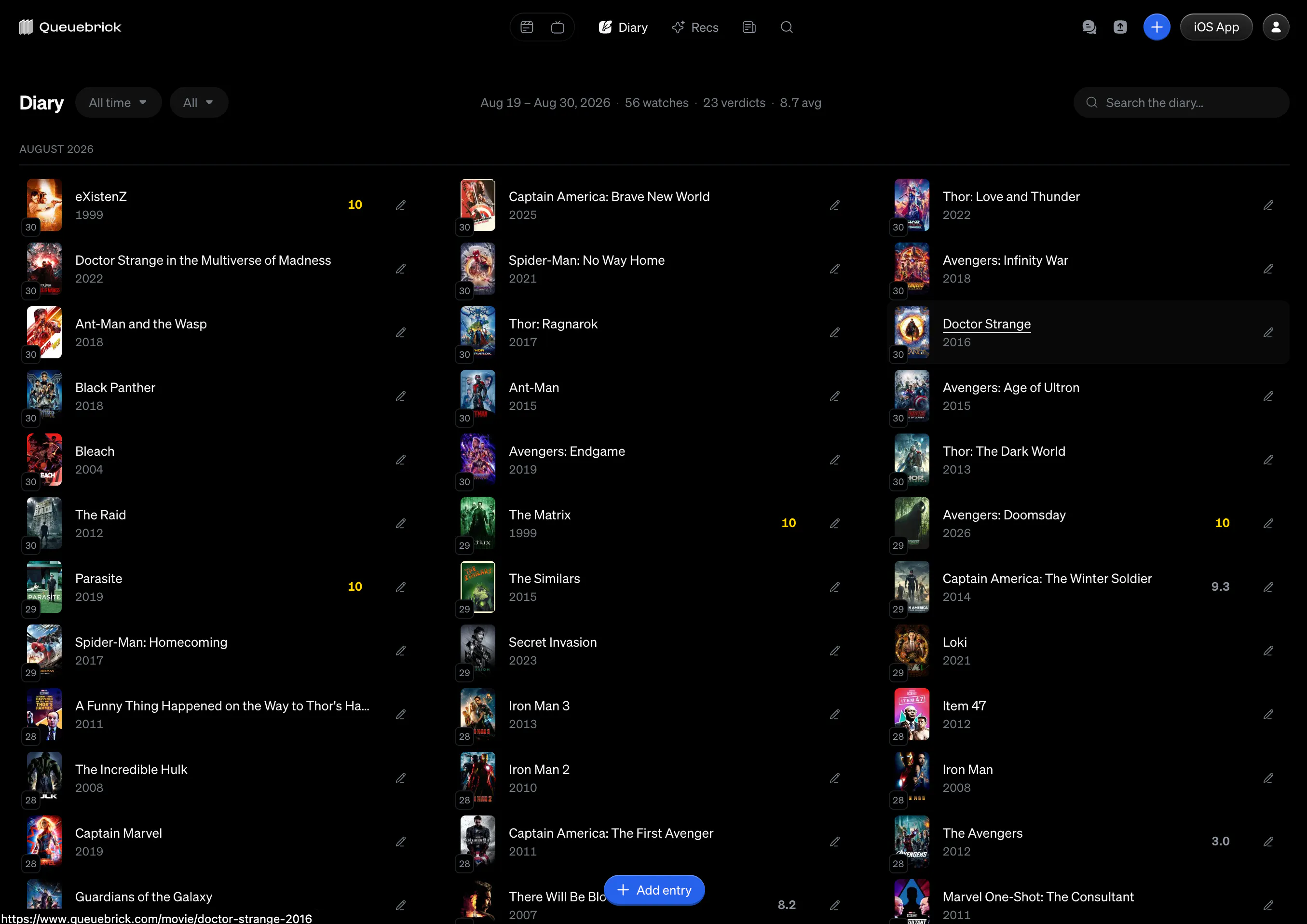Edit the Parasite entry

(401, 587)
